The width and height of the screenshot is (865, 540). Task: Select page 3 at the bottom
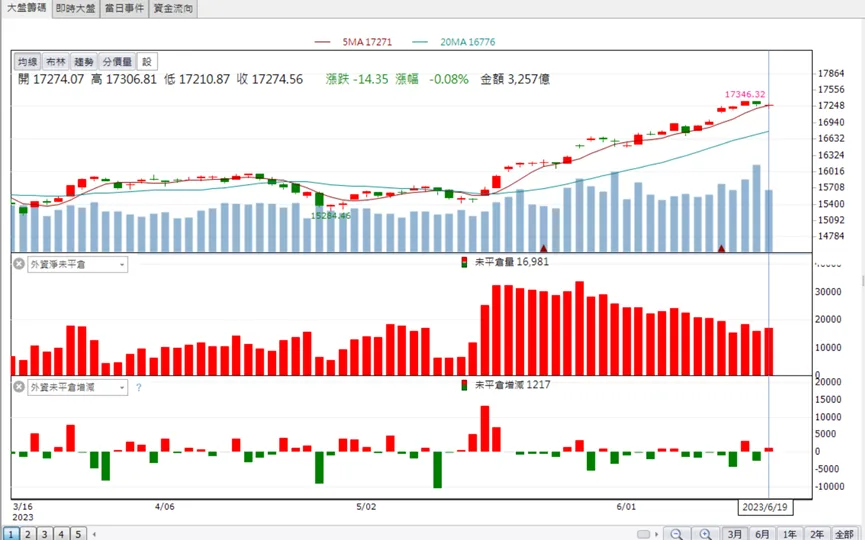(x=45, y=534)
